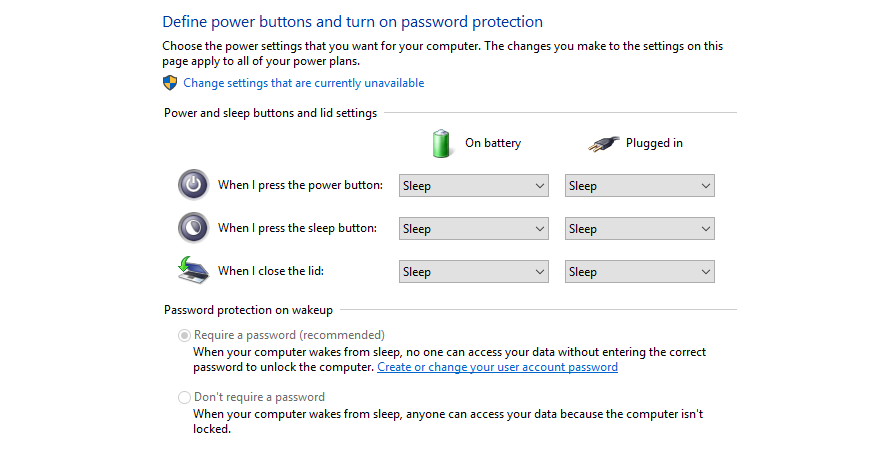Click Change settings that are currently unavailable
This screenshot has height=463, width=881.
303,83
